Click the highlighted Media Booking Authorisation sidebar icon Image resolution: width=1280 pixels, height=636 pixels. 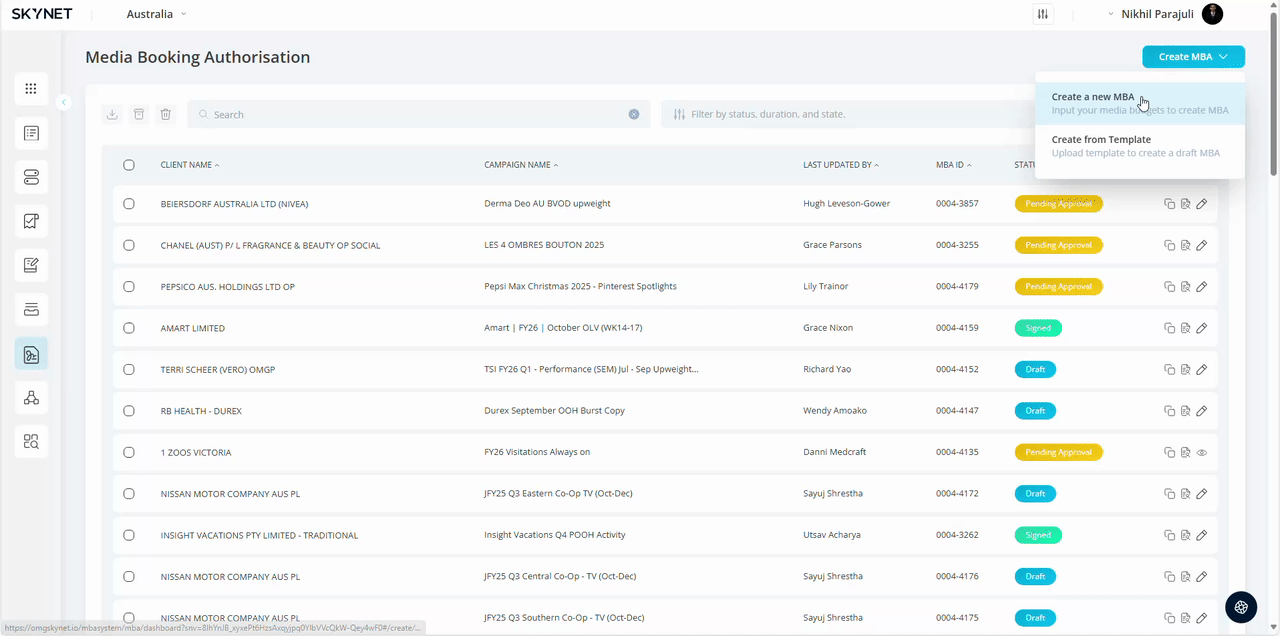click(x=31, y=354)
